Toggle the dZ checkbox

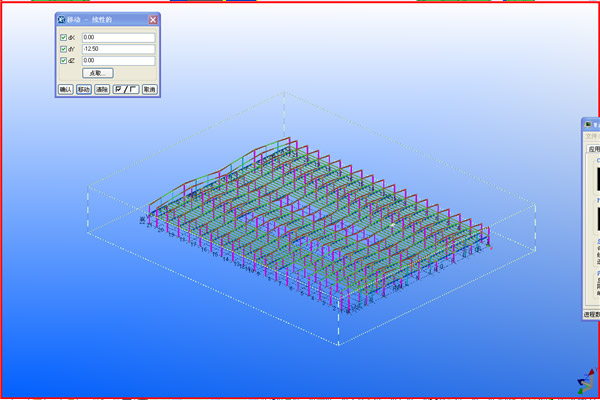[x=63, y=60]
